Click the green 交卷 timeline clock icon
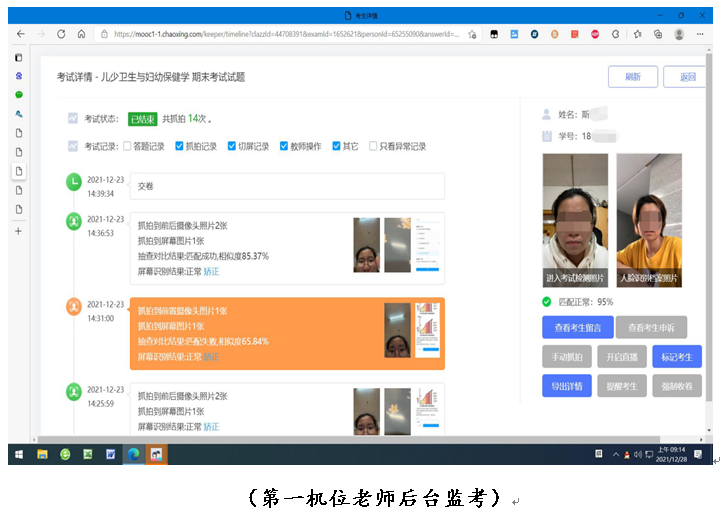Image resolution: width=723 pixels, height=511 pixels. coord(73,182)
